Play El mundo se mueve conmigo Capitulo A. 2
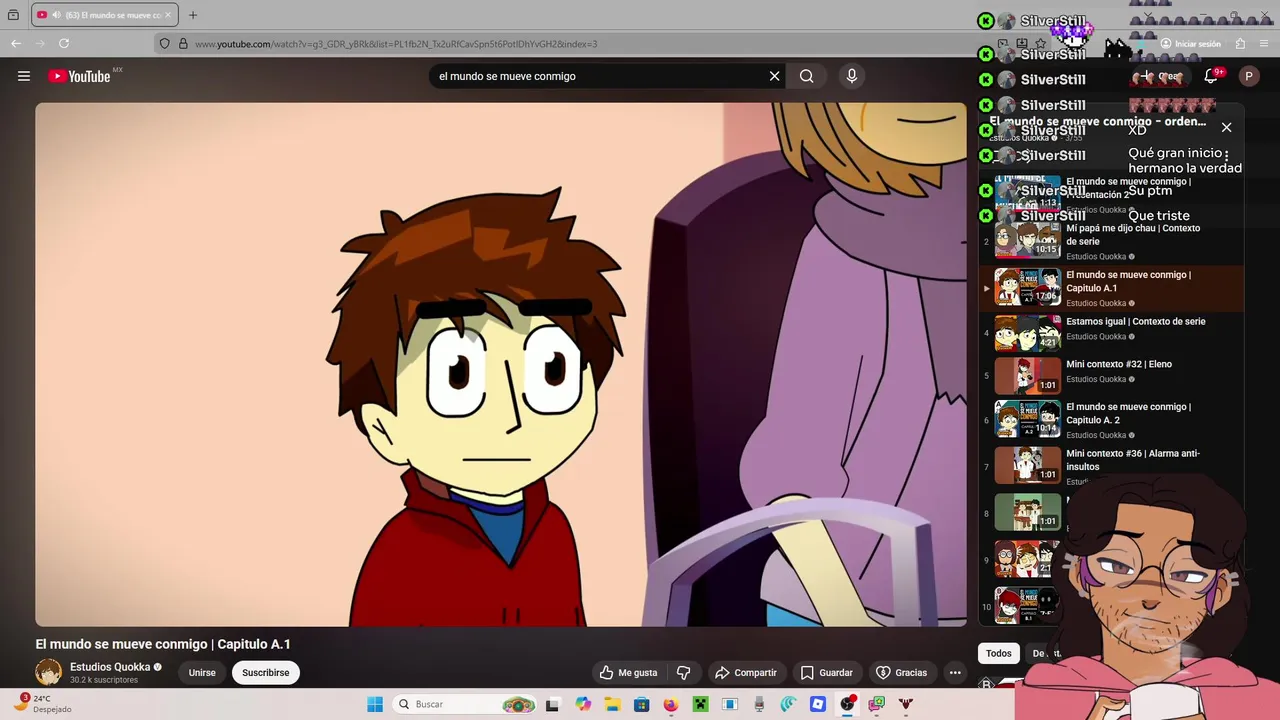Viewport: 1280px width, 720px height. click(x=1128, y=413)
